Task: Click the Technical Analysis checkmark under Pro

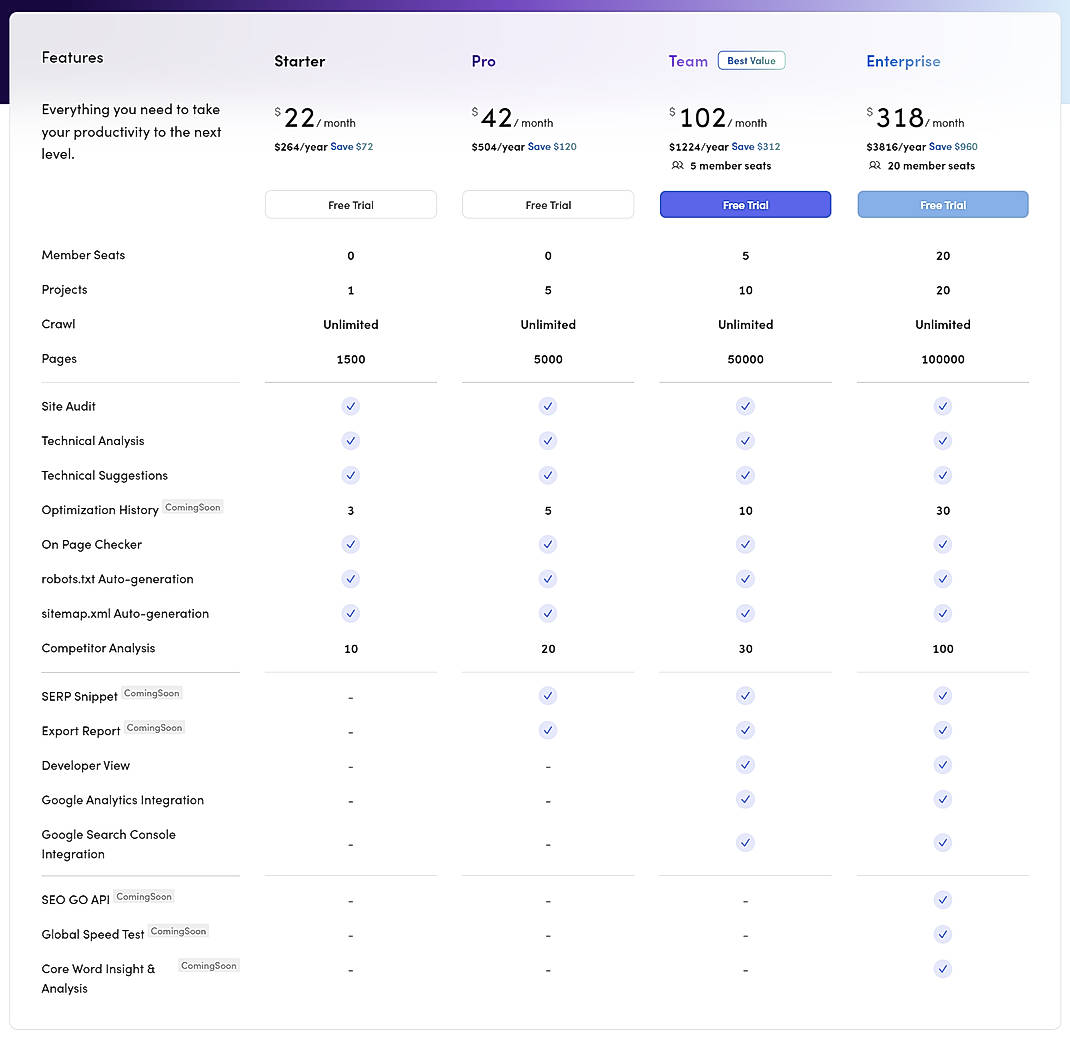Action: click(x=547, y=440)
